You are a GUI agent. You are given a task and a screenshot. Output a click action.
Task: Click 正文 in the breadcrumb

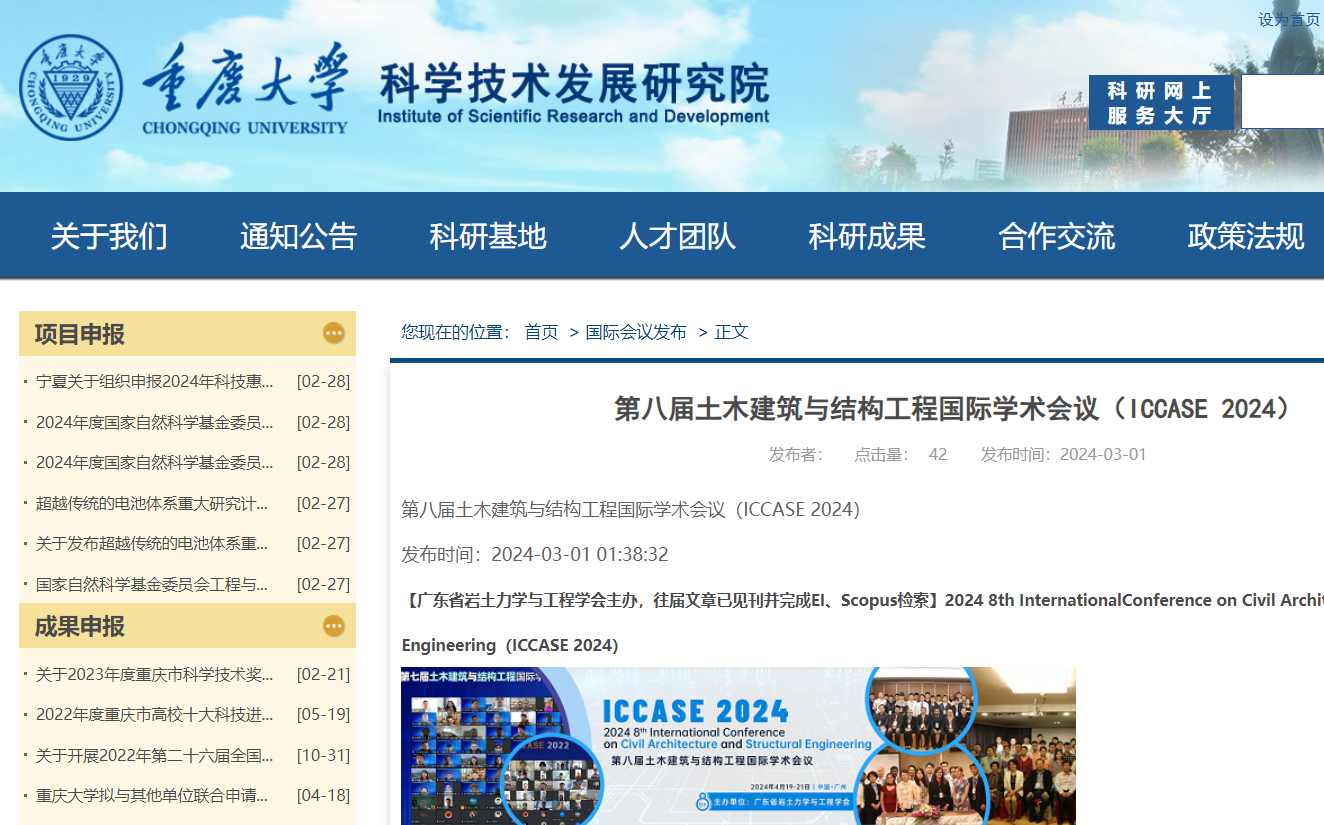731,332
